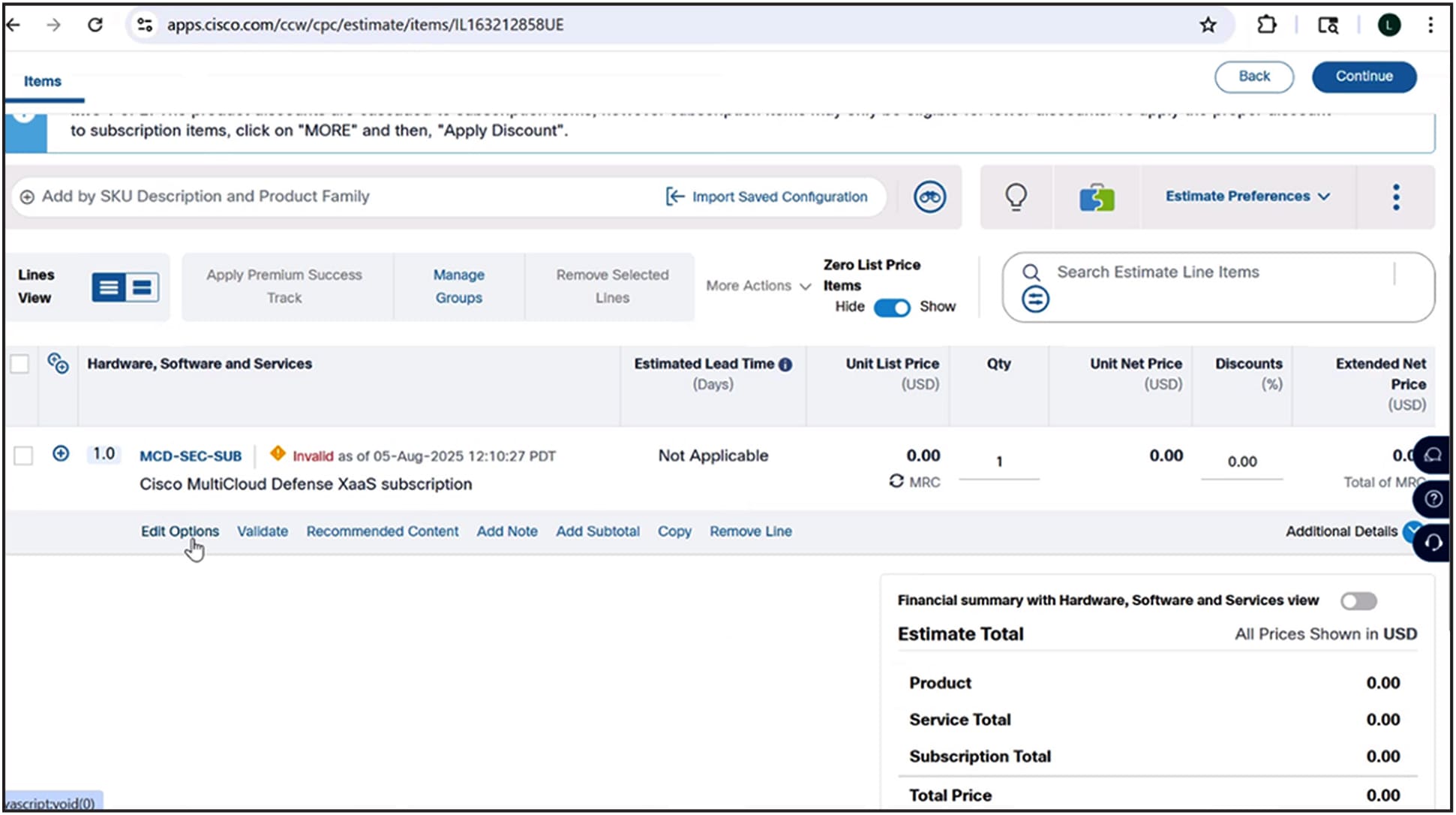Switch to detailed lines view icon
This screenshot has height=815, width=1456.
tap(109, 287)
